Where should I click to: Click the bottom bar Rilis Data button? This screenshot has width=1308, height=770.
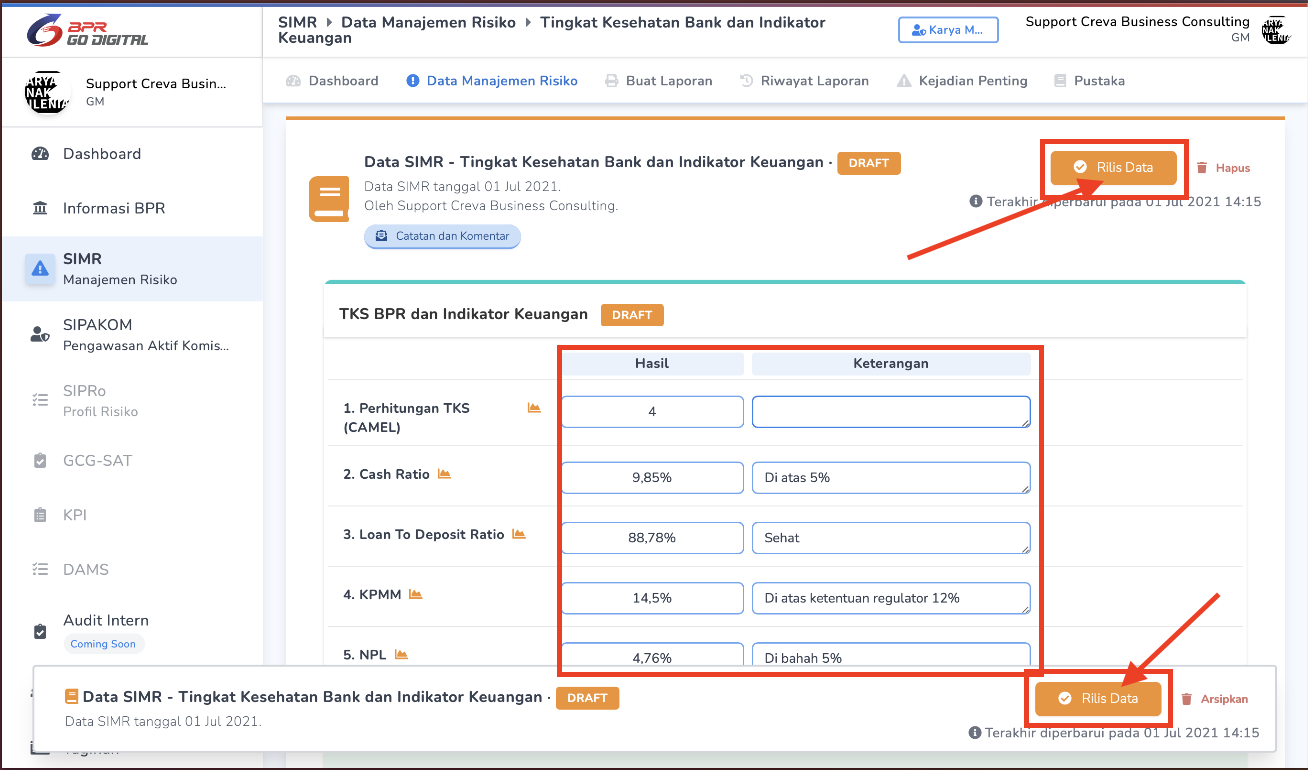point(1099,698)
